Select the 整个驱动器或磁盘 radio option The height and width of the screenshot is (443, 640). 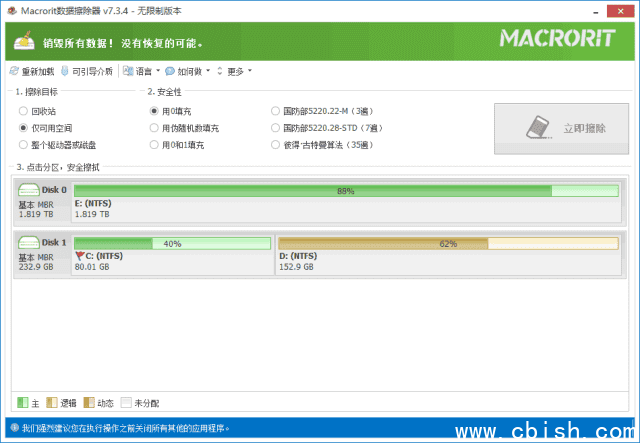pos(23,145)
